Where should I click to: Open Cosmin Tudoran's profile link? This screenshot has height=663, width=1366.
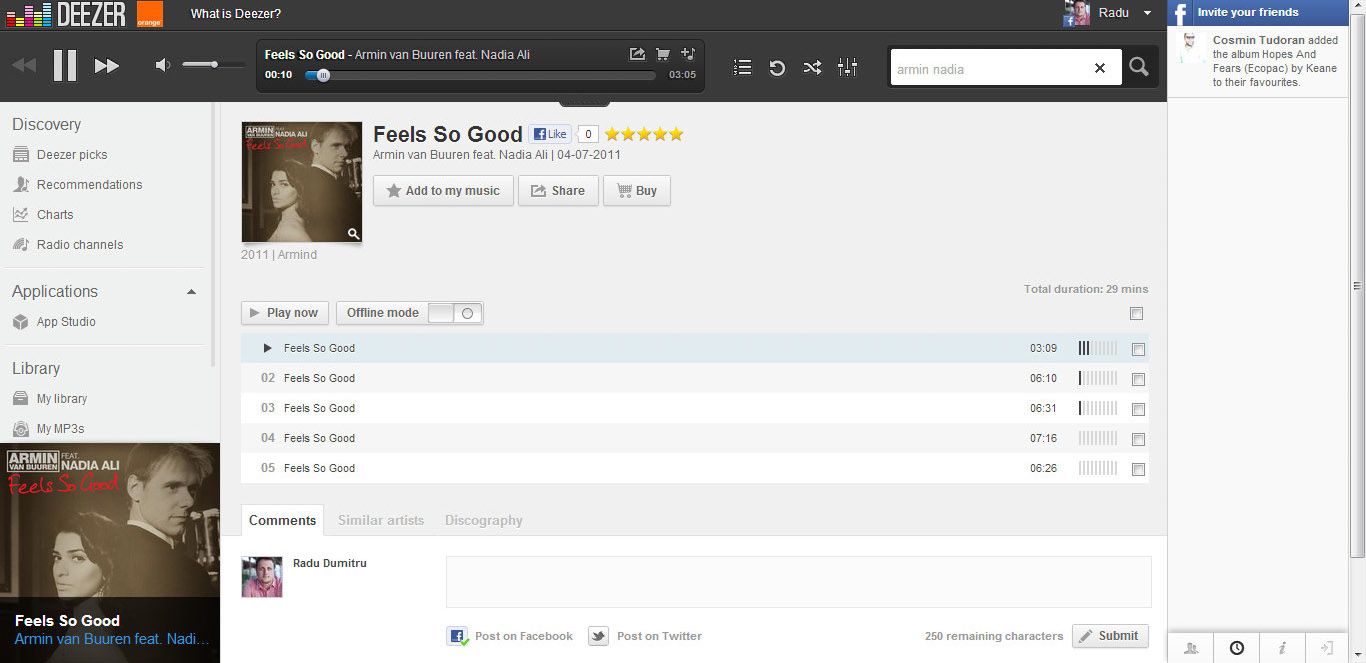1259,40
